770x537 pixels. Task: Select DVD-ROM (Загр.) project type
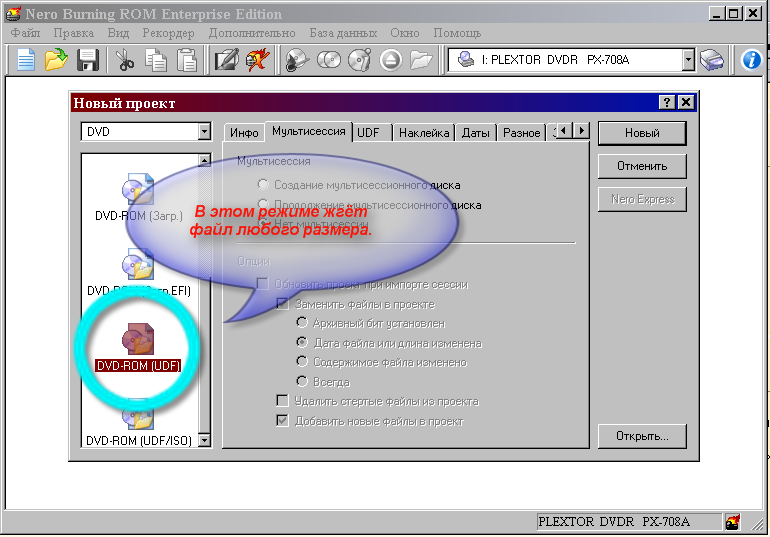[x=138, y=197]
